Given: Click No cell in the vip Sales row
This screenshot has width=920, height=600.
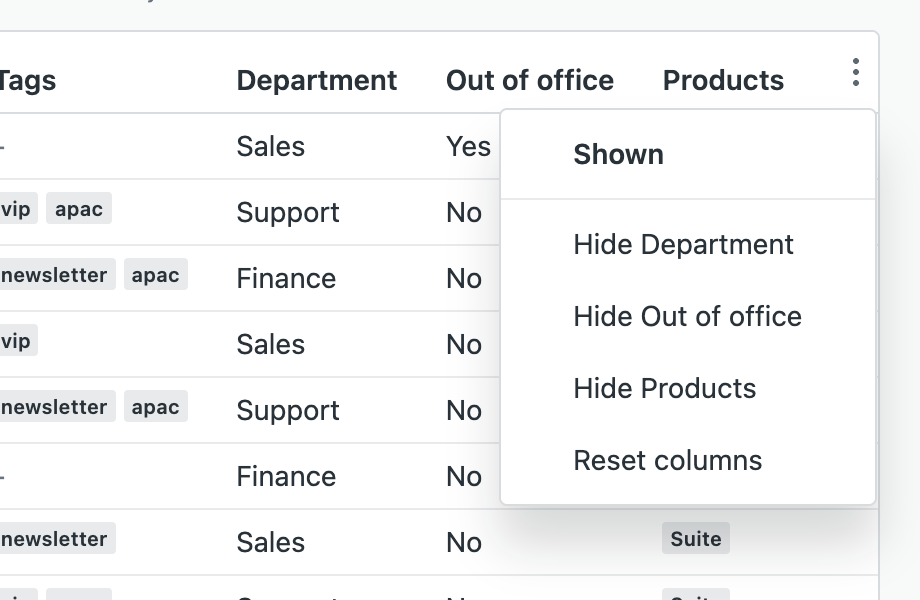Looking at the screenshot, I should tap(464, 344).
